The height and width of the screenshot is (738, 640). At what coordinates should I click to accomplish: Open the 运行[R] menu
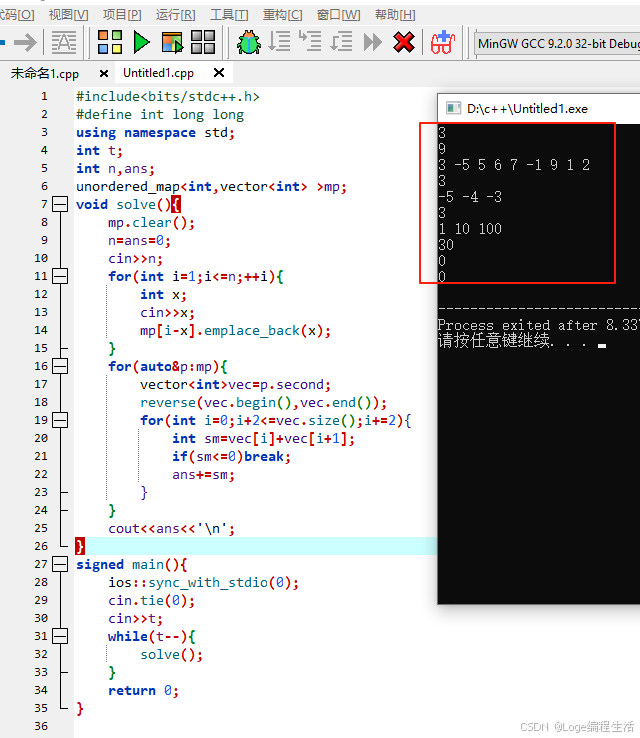(176, 15)
